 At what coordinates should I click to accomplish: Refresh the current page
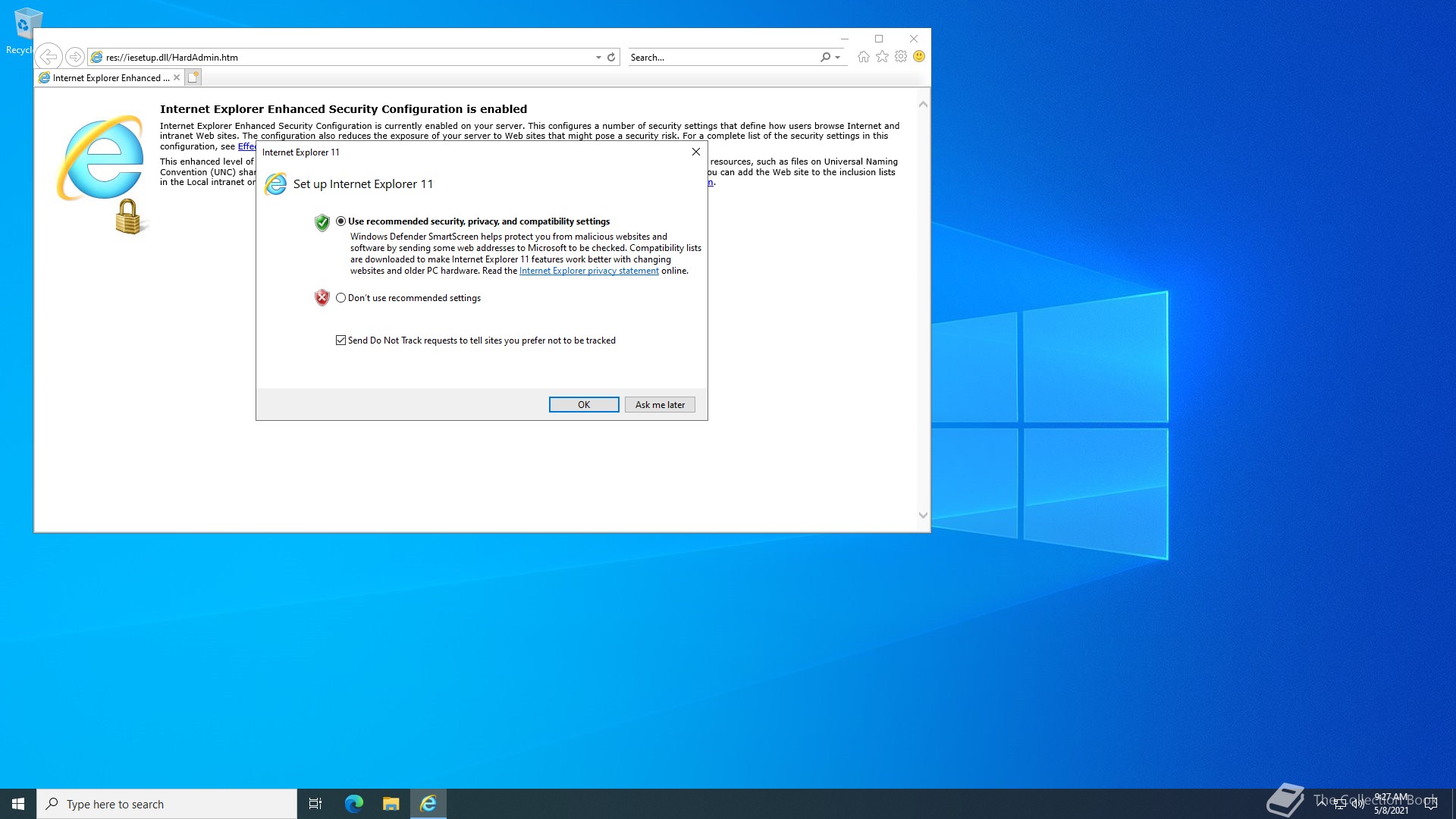611,56
